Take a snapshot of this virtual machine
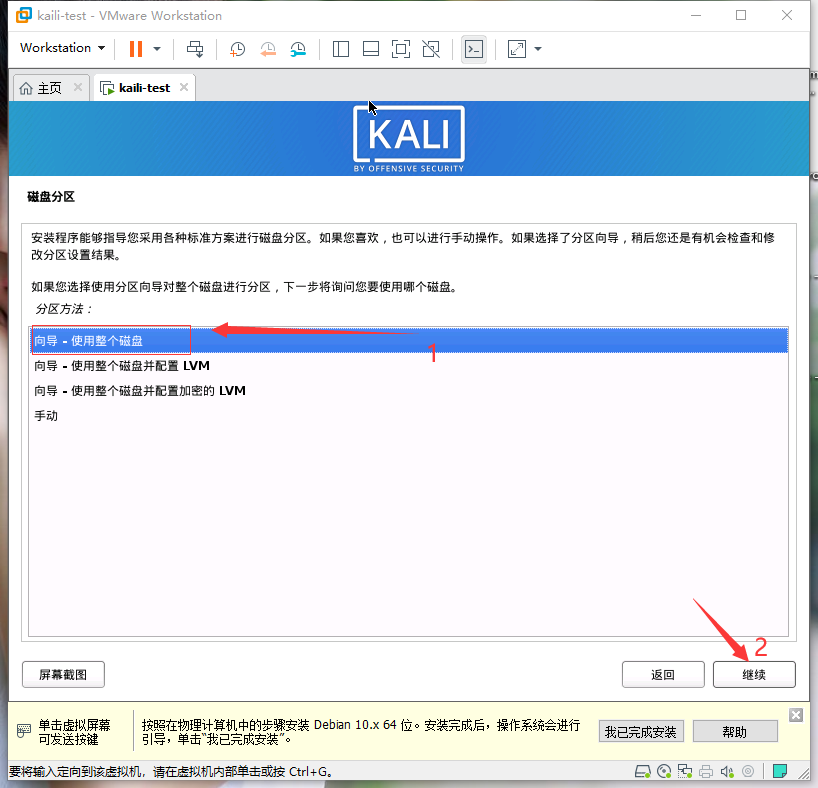Viewport: 818px width, 788px height. click(237, 49)
